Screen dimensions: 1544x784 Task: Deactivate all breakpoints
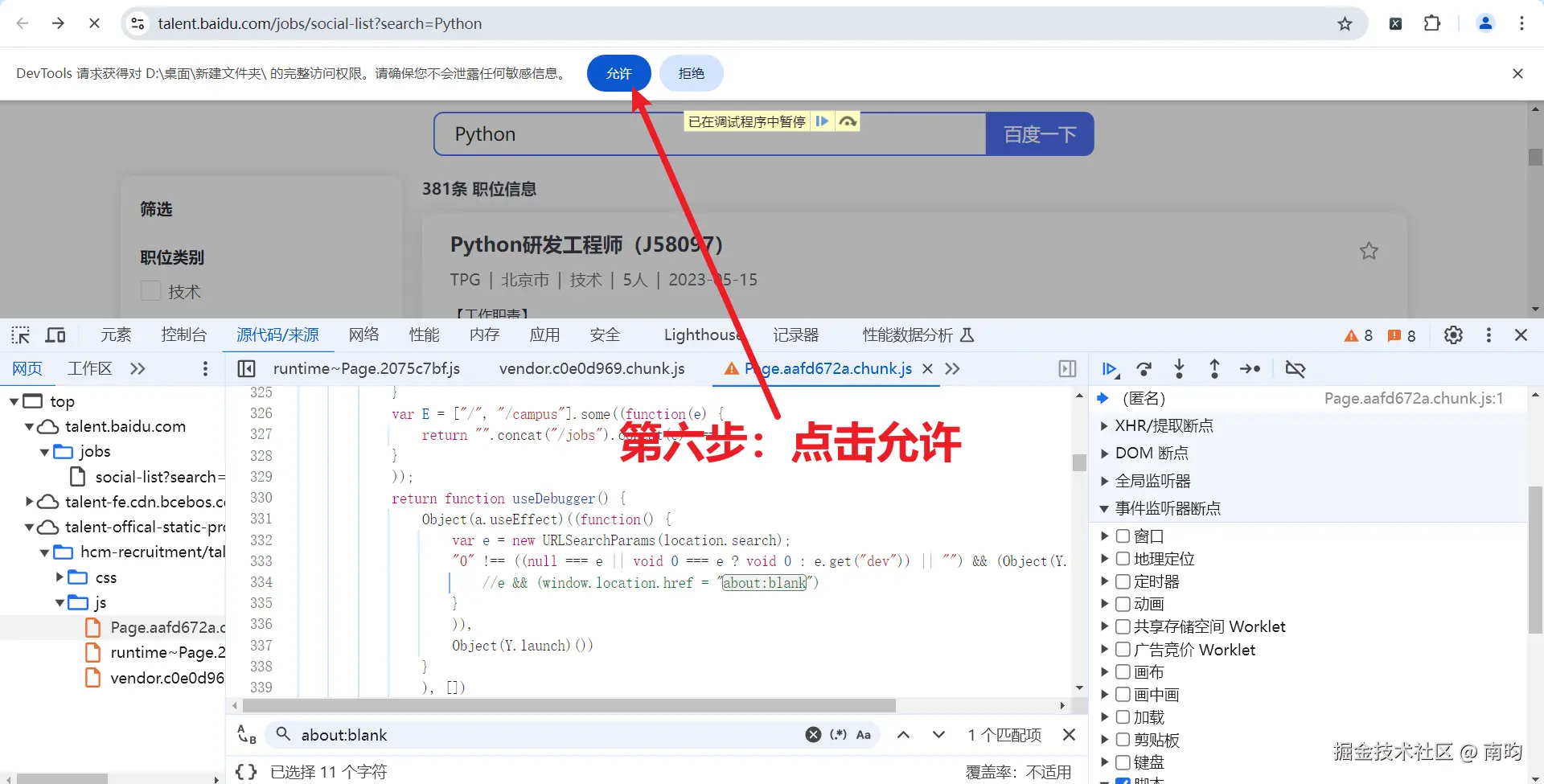1296,369
